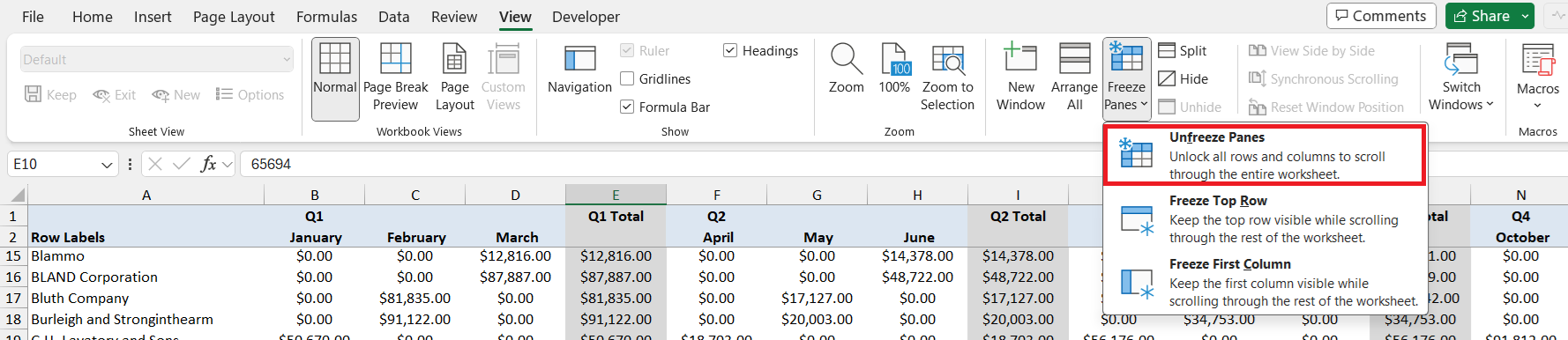This screenshot has width=1568, height=340.
Task: Click Exit sheet view
Action: 115,95
